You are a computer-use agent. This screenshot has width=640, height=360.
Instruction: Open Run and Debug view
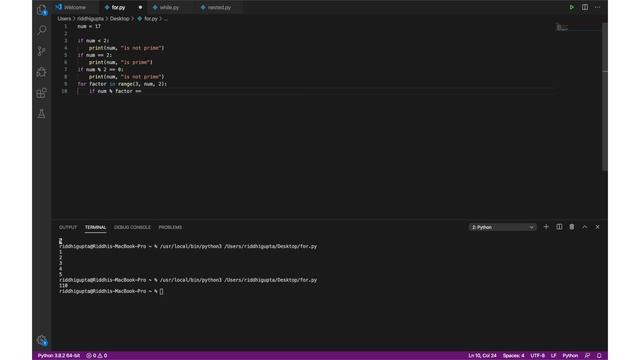[42, 72]
